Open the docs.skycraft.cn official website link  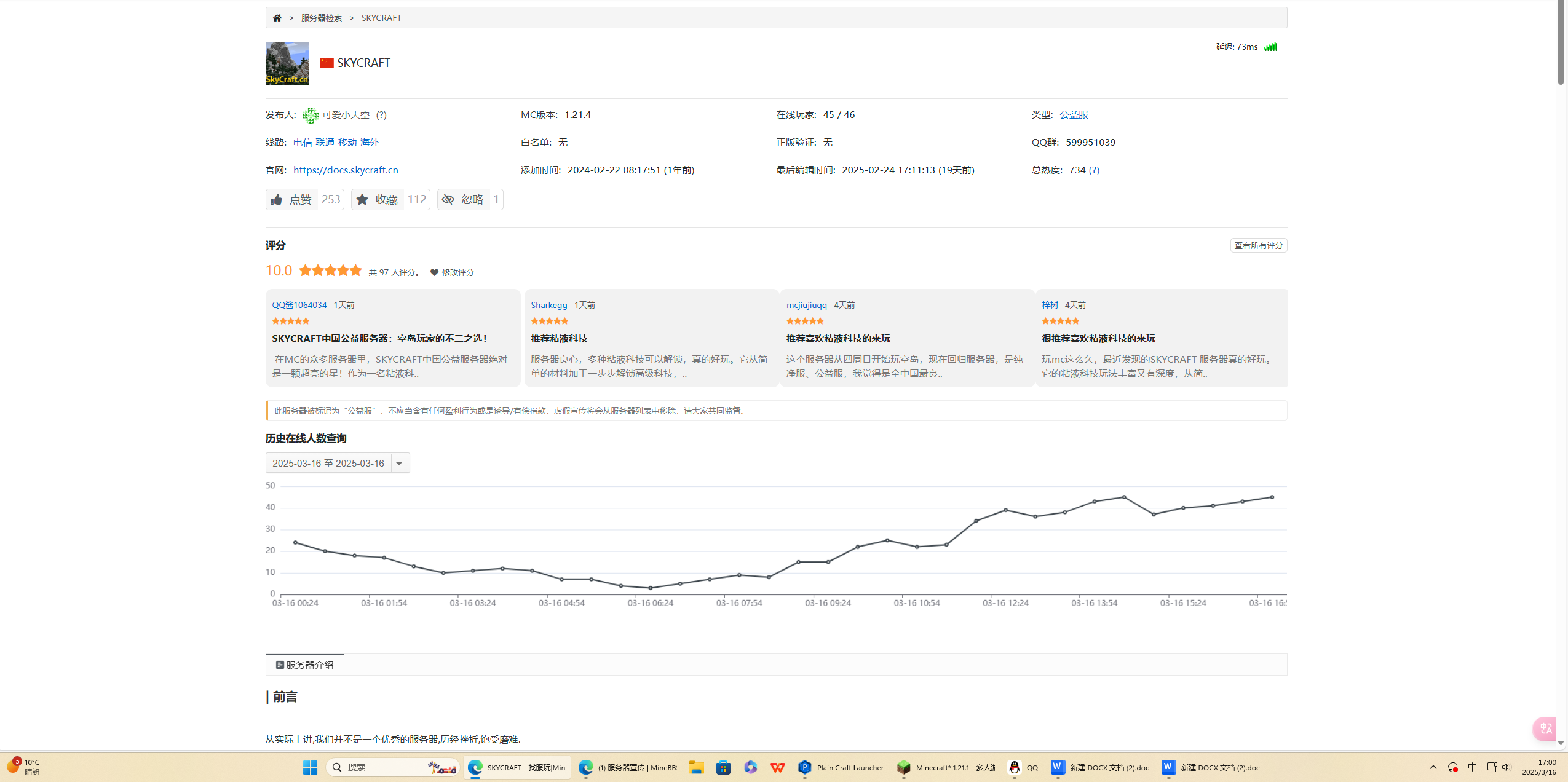coord(346,170)
